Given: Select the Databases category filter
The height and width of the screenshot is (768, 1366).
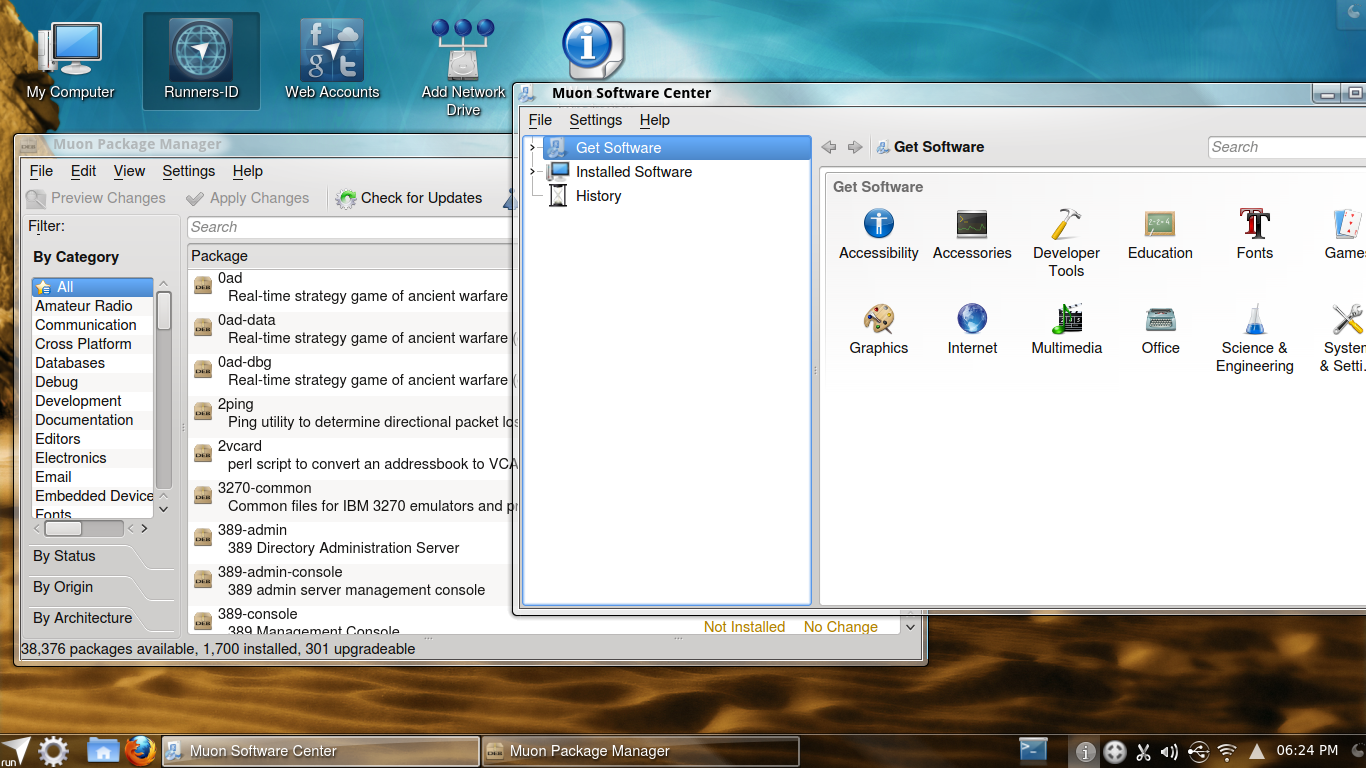Looking at the screenshot, I should coord(92,363).
